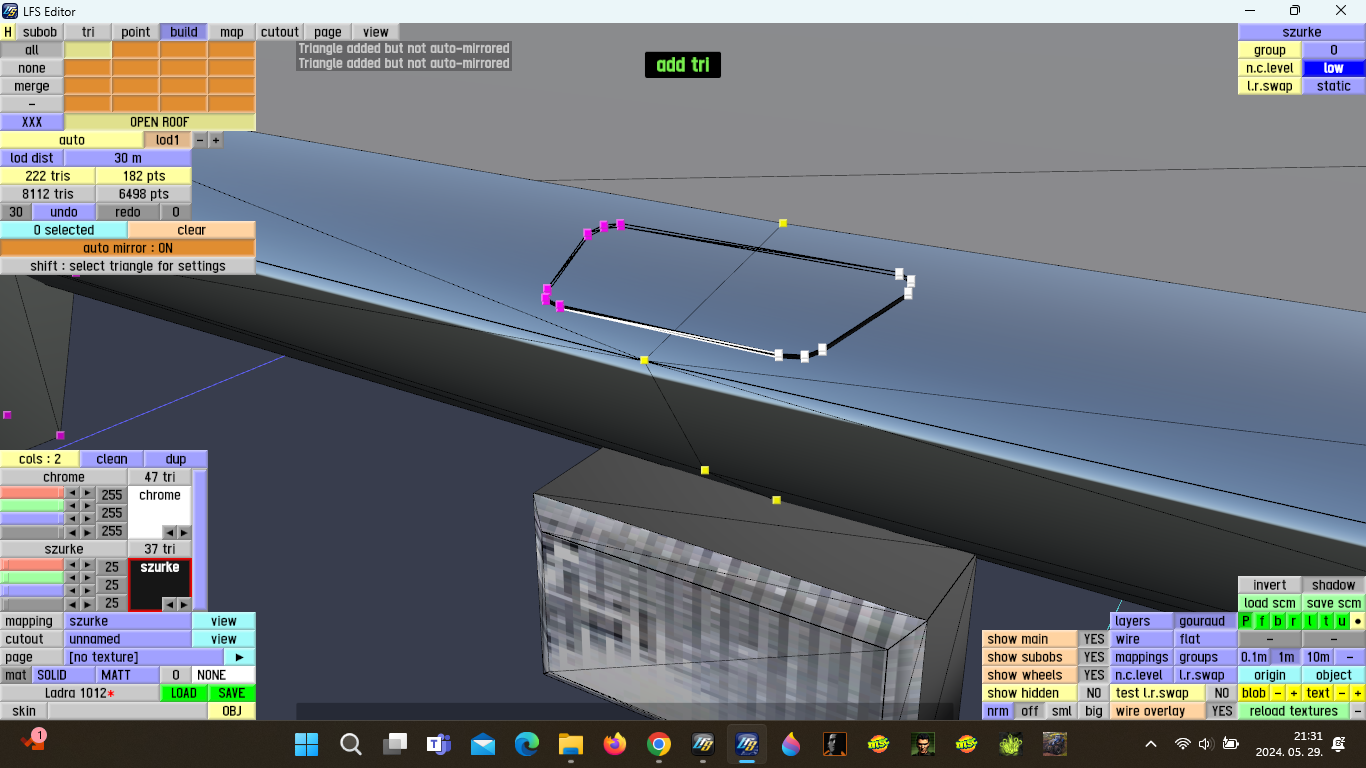This screenshot has width=1366, height=768.
Task: Increase blob size with plus
Action: [x=1294, y=693]
